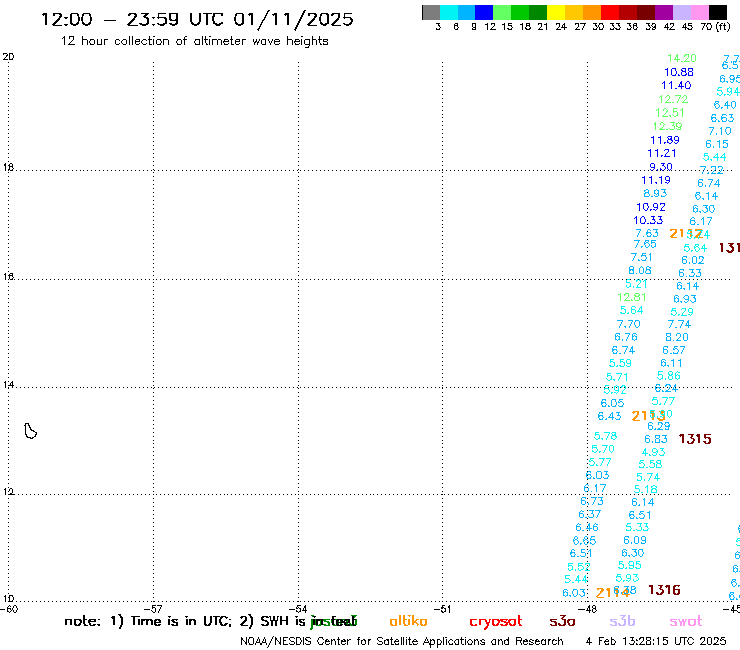This screenshot has height=650, width=740.
Task: Click the altika track label 2113
Action: coord(648,416)
